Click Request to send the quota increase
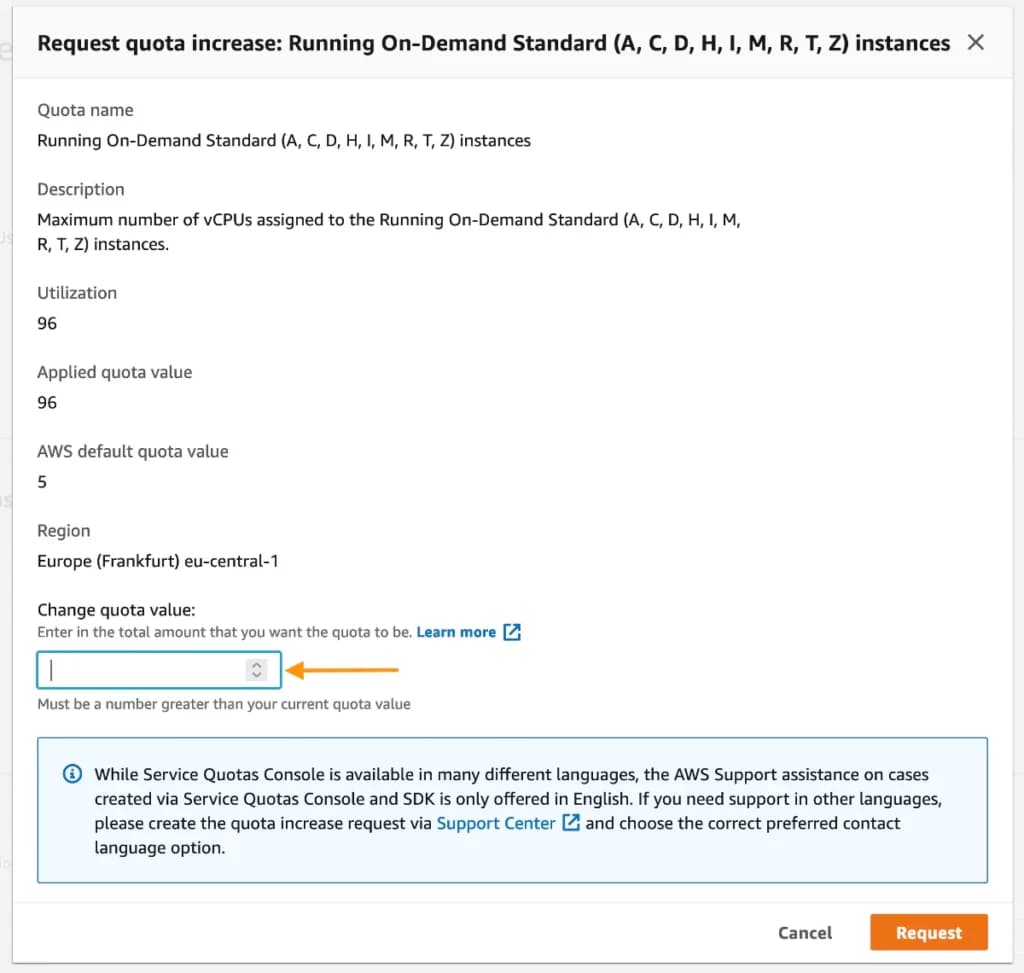1024x973 pixels. [928, 932]
